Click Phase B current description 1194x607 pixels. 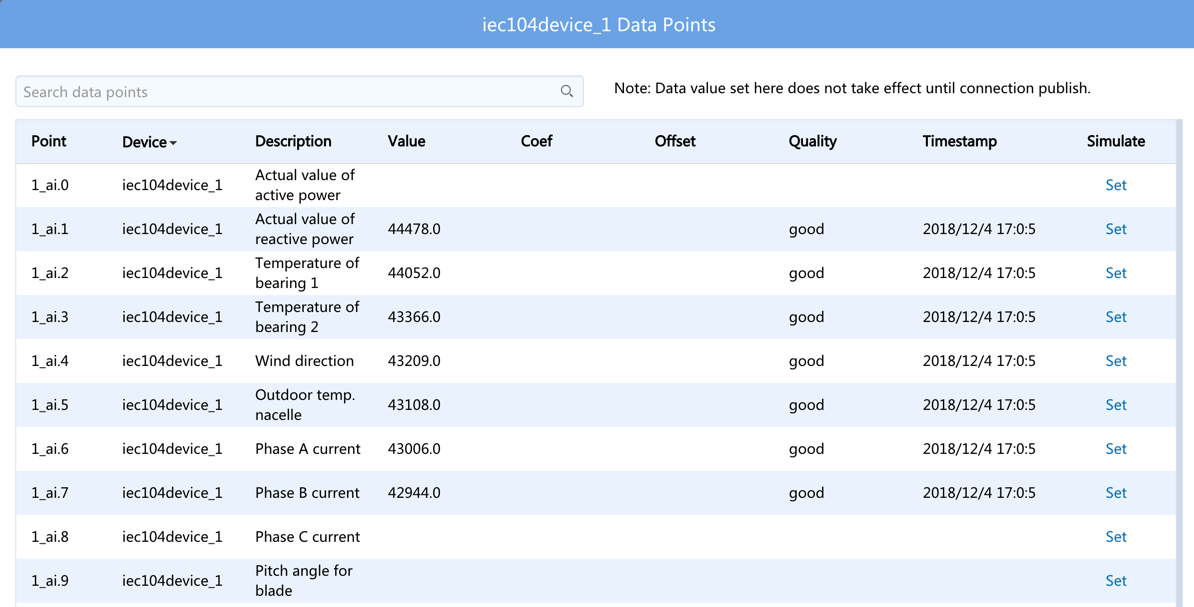pyautogui.click(x=307, y=493)
